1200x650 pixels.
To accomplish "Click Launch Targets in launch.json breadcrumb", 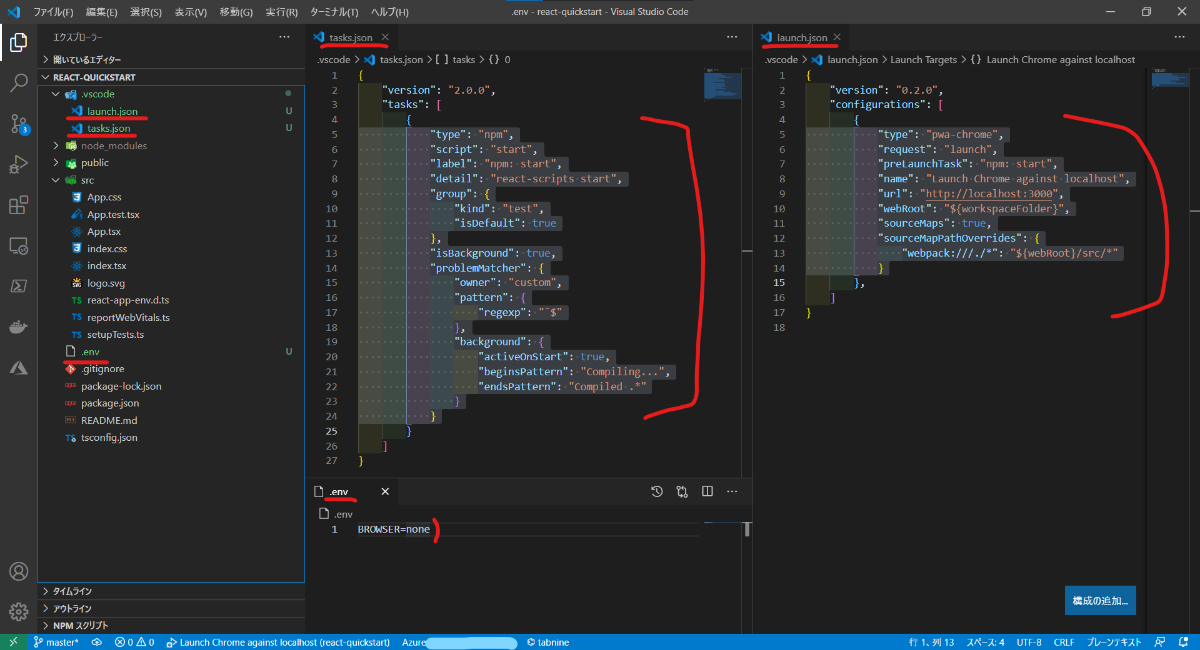I will (x=924, y=60).
